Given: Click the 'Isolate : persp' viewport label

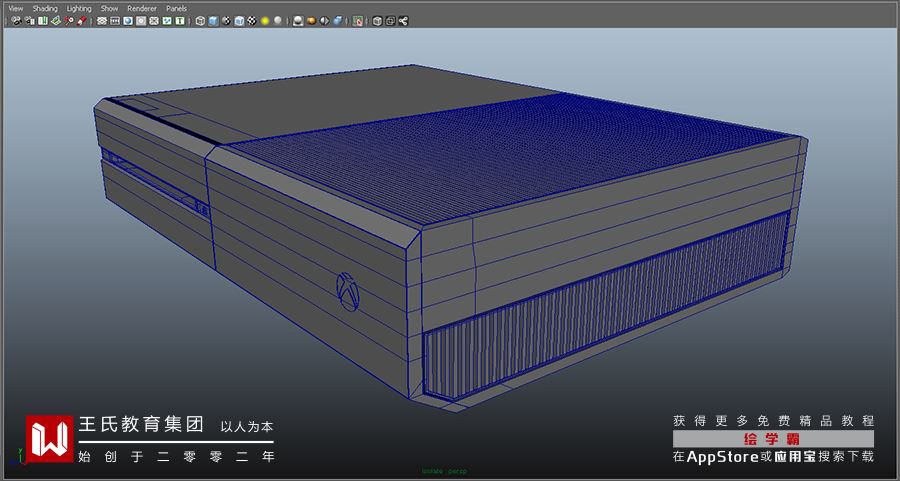Looking at the screenshot, I should (x=444, y=471).
